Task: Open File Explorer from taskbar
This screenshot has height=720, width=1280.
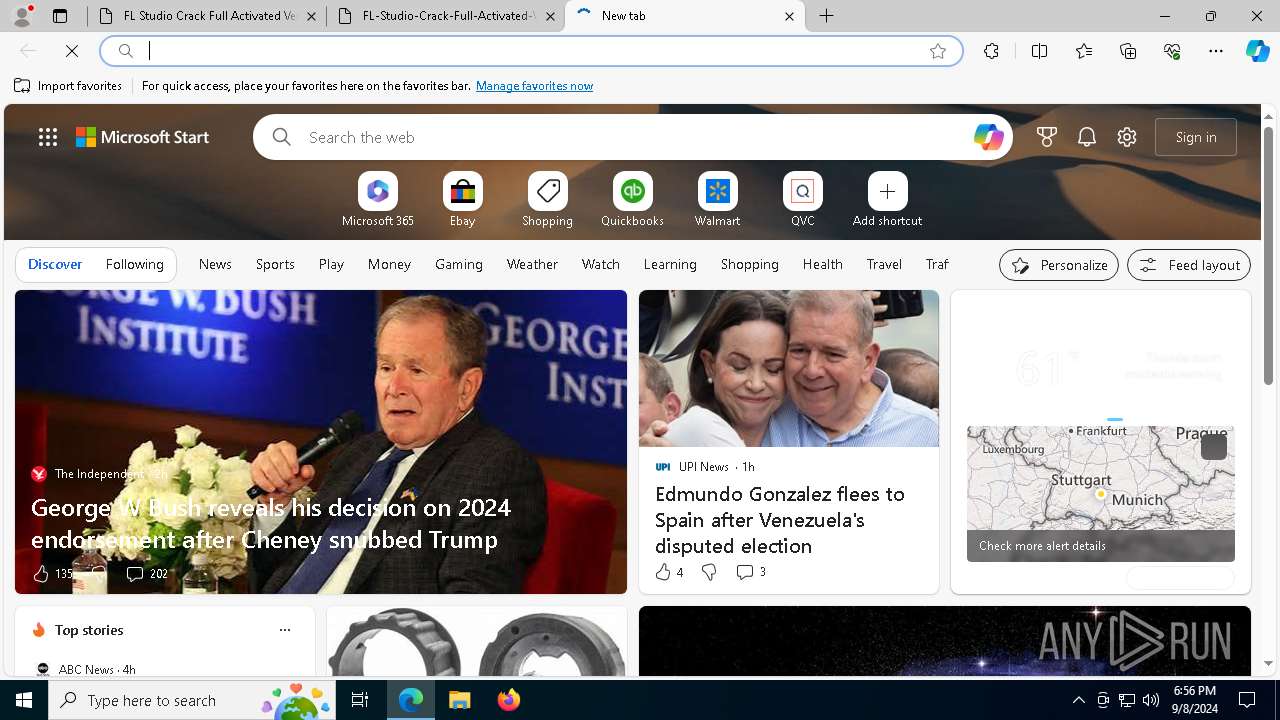Action: pyautogui.click(x=459, y=700)
